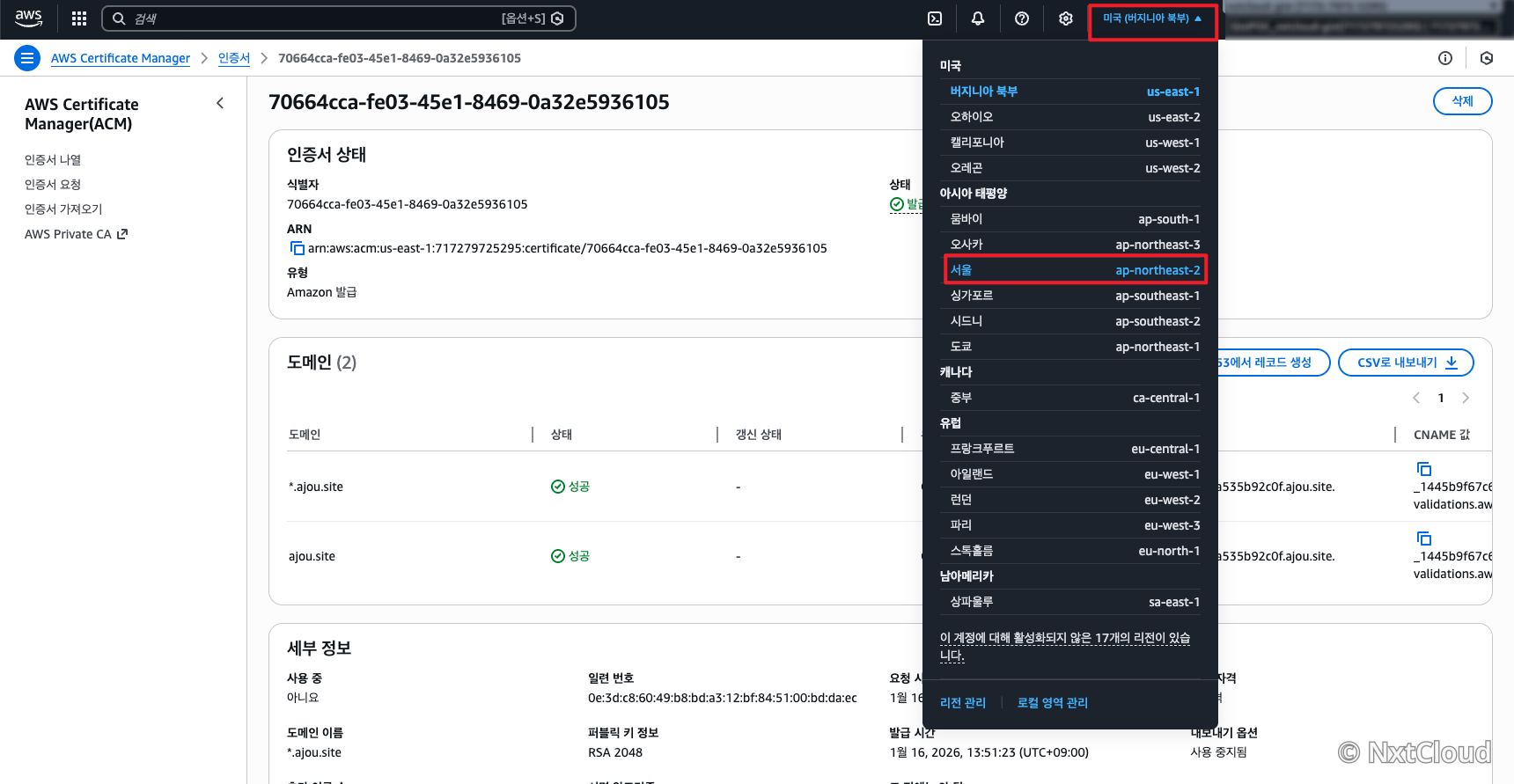Click the AWS logo home icon
The image size is (1514, 784).
pos(28,18)
